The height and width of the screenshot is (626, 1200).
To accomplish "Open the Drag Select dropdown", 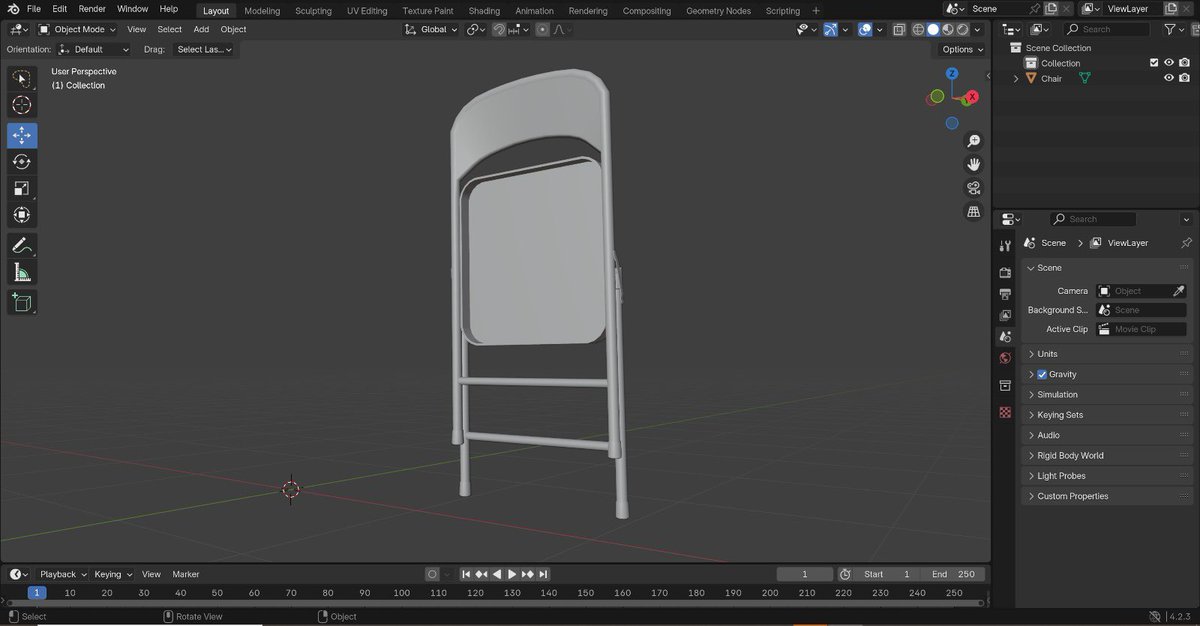I will (203, 49).
